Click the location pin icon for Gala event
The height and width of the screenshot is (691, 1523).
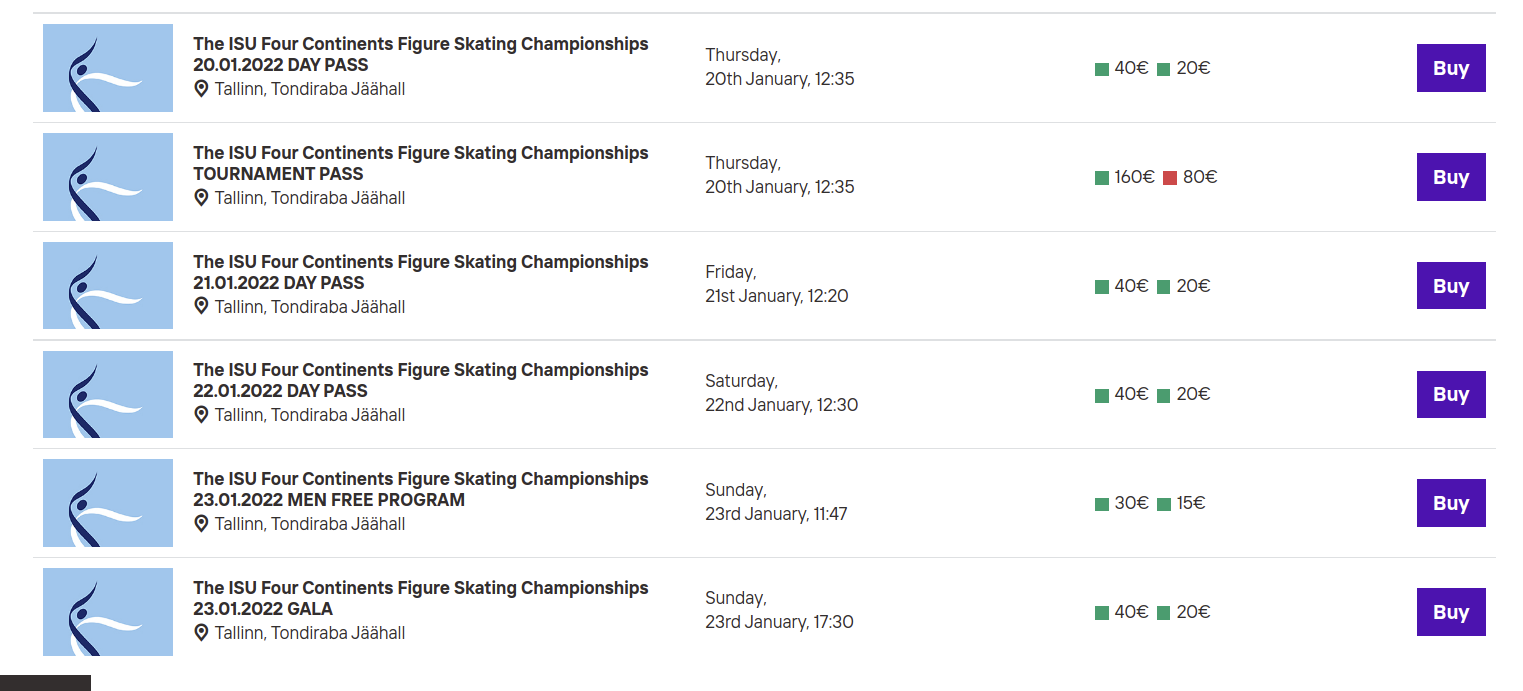tap(201, 633)
